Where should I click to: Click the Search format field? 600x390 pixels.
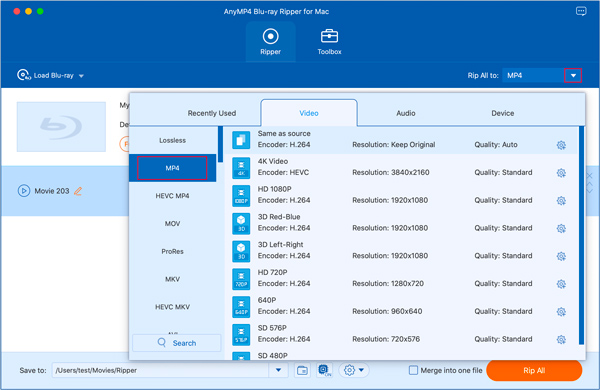tap(177, 343)
